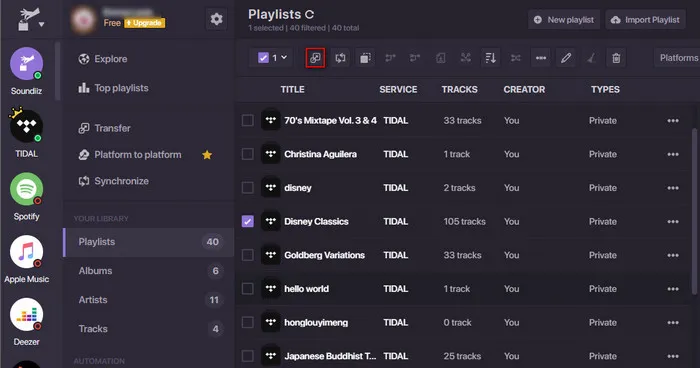Open Platform to platform in the sidebar
The height and width of the screenshot is (368, 700).
tap(130, 155)
